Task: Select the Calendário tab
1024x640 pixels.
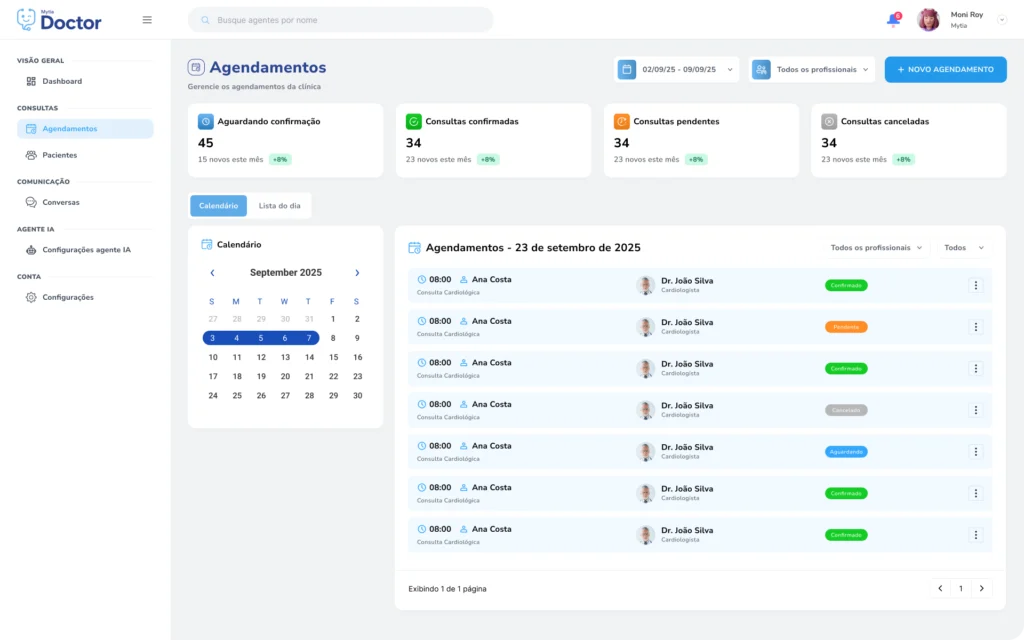Action: click(x=218, y=206)
